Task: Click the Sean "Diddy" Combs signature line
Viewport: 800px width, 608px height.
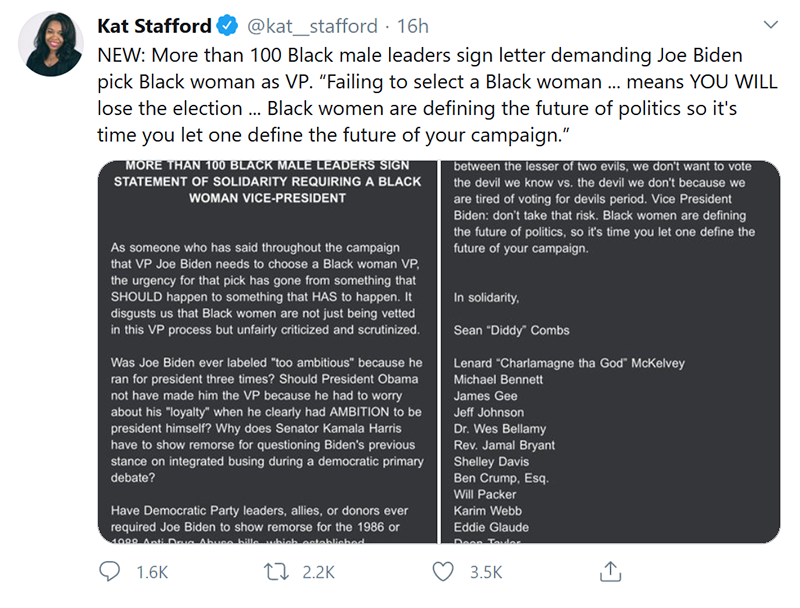Action: pos(511,330)
